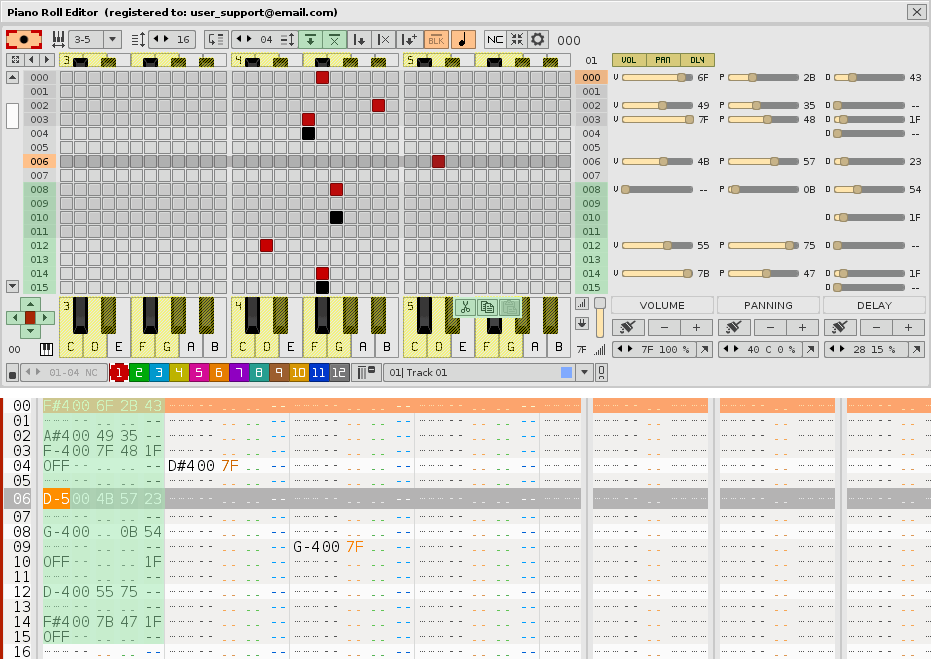Toggle the orange BLK button

pos(436,39)
